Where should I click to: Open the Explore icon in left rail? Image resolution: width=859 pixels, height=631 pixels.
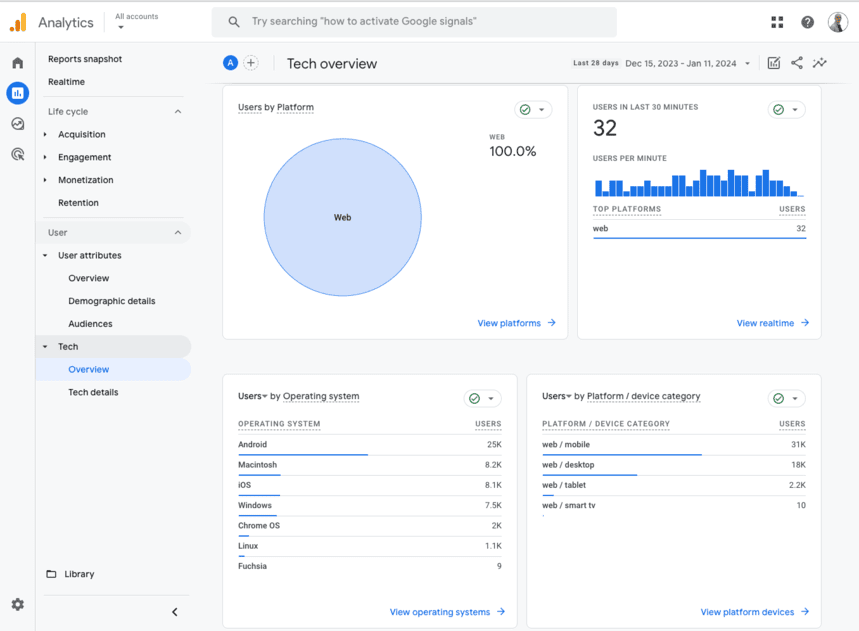point(18,124)
